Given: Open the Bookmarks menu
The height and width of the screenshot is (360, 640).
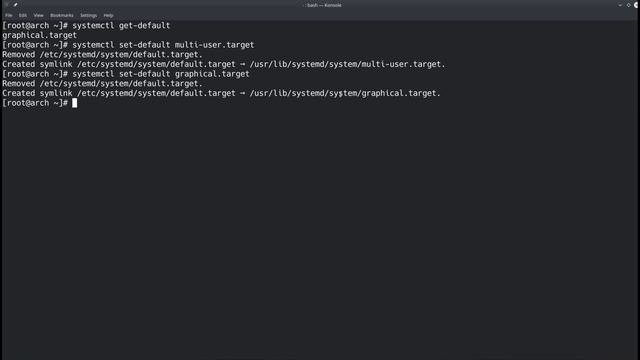Looking at the screenshot, I should [62, 15].
